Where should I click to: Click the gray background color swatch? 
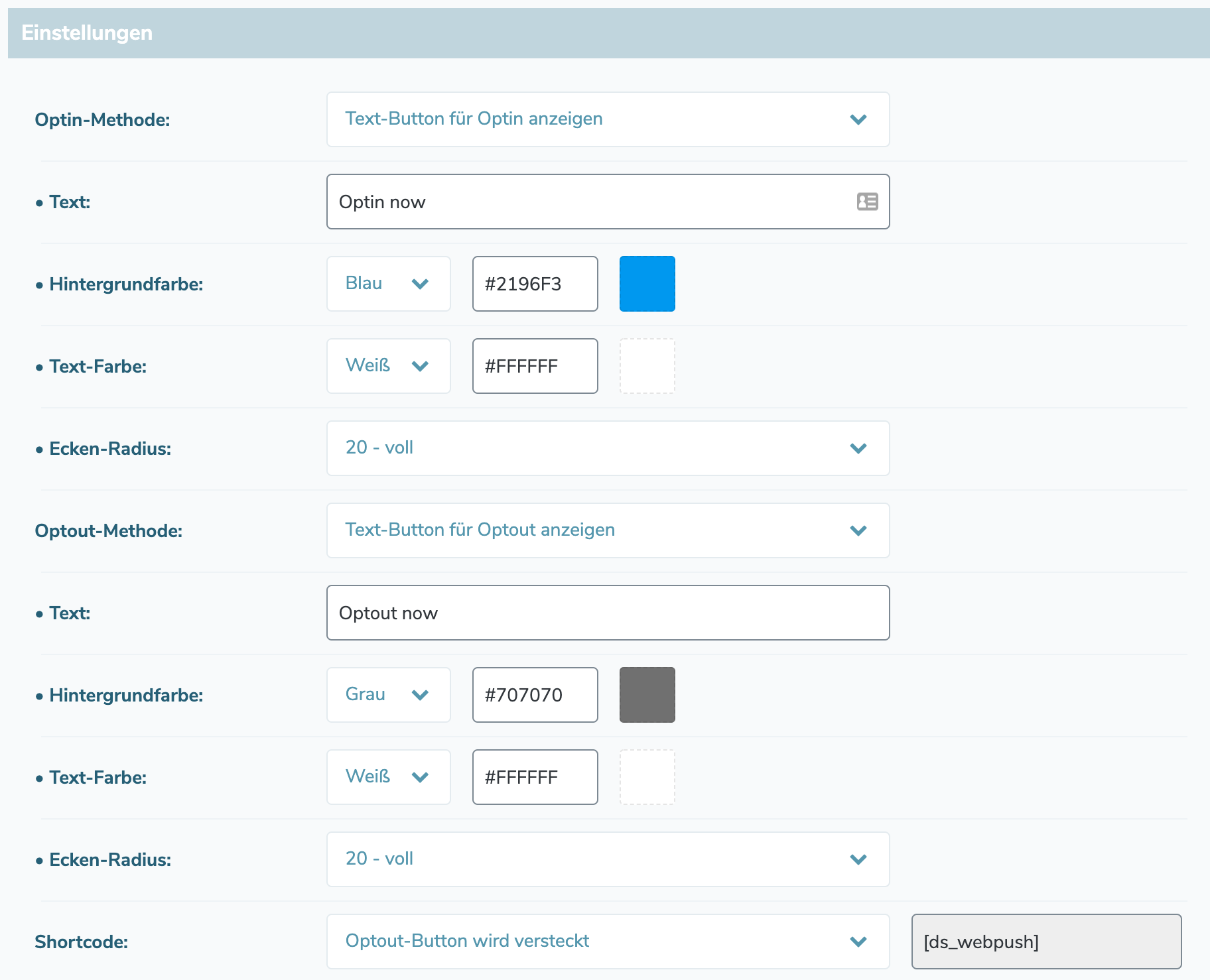(647, 695)
